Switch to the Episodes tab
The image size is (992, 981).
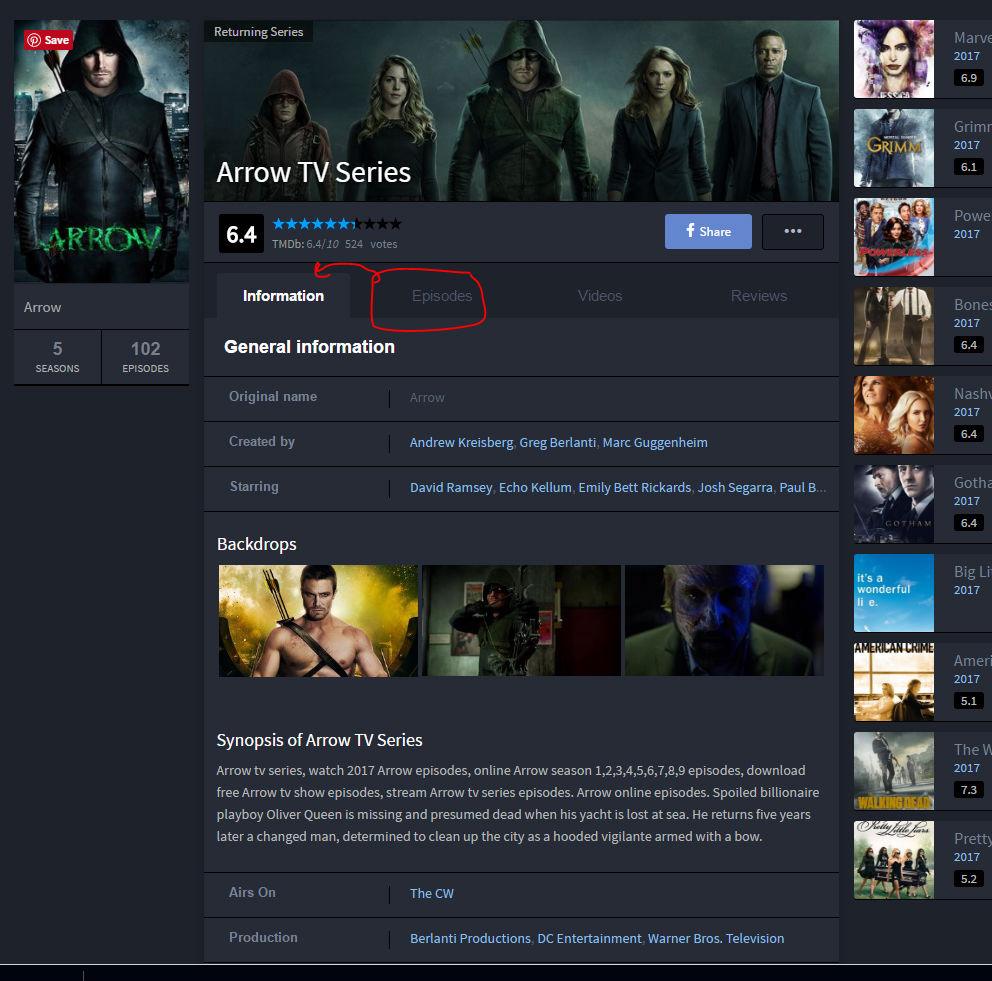pyautogui.click(x=442, y=296)
